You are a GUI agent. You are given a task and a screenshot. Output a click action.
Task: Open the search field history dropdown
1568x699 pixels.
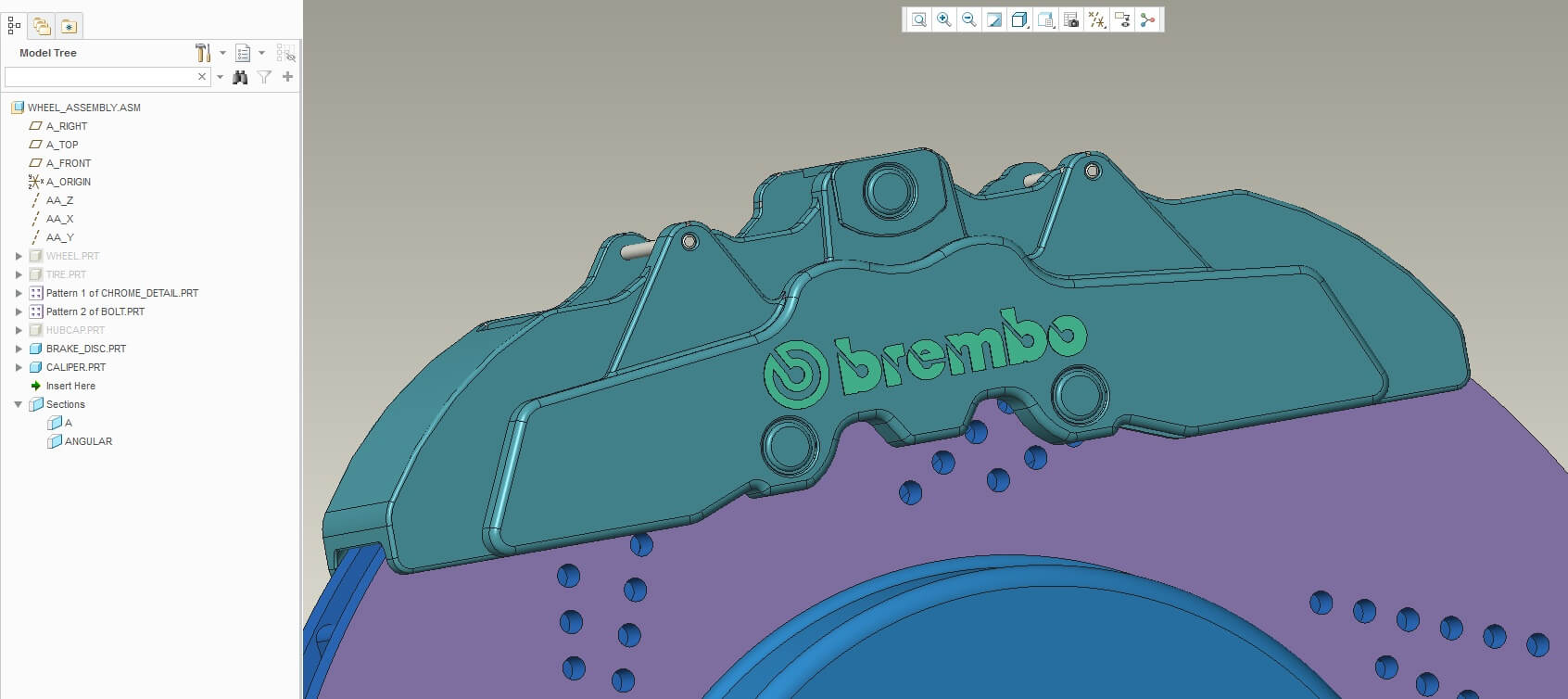tap(220, 77)
